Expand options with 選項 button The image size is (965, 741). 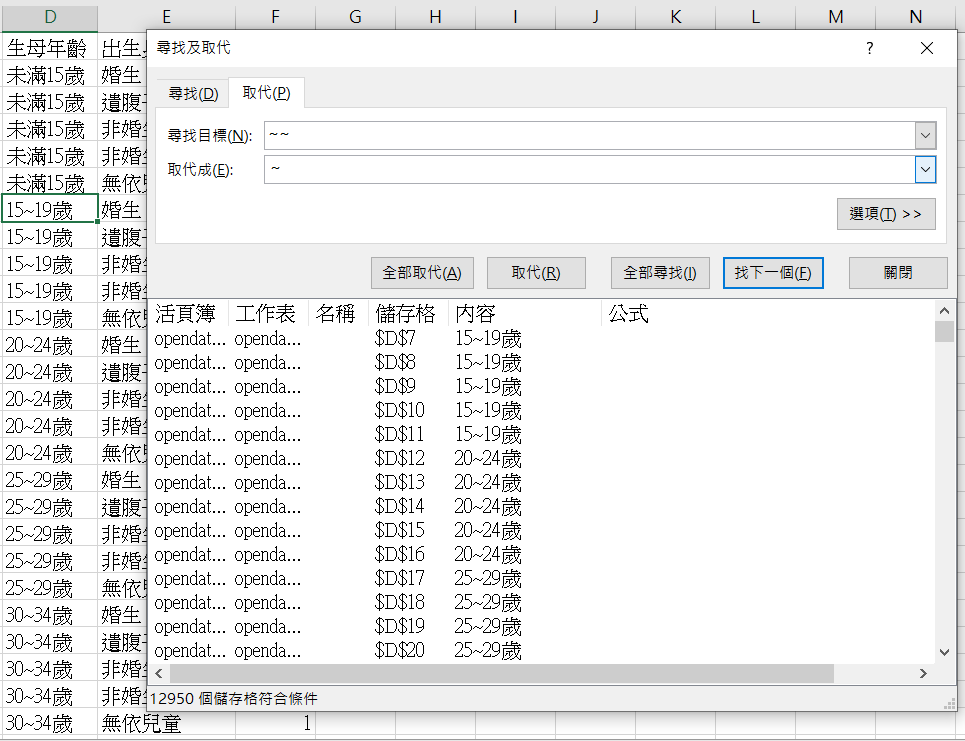pos(885,214)
